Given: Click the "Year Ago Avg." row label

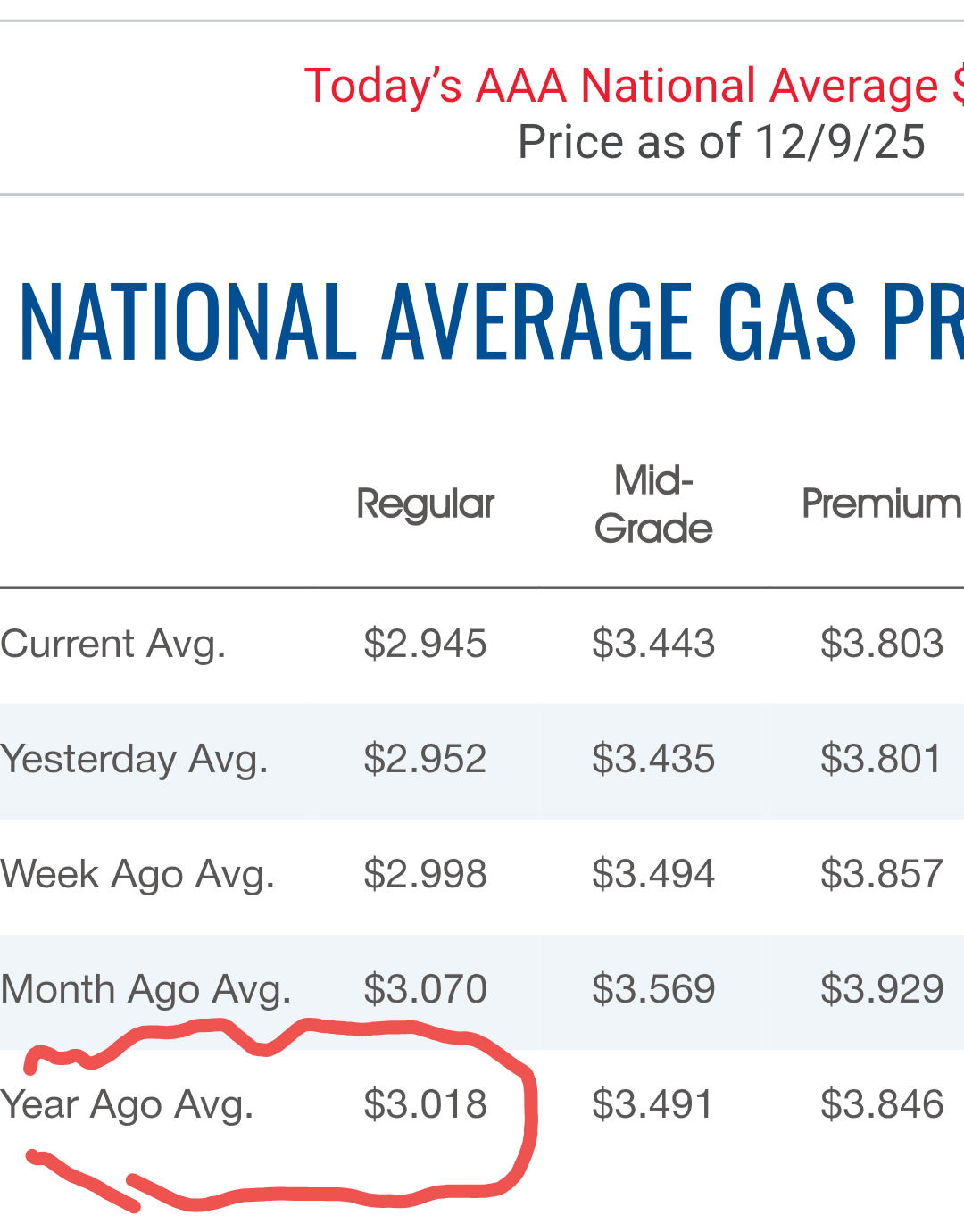Looking at the screenshot, I should [128, 1104].
